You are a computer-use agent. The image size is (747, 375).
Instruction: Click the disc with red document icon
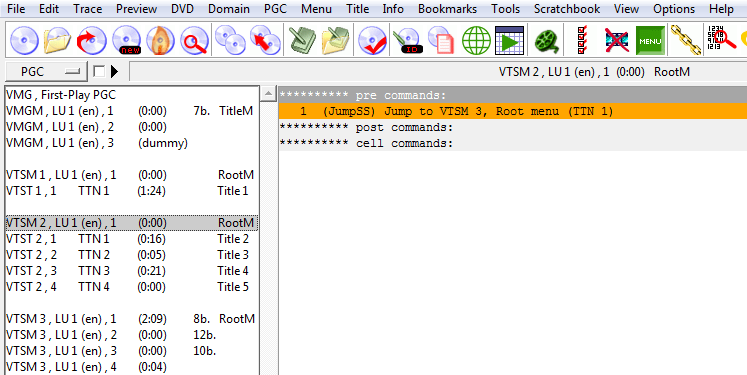[441, 41]
